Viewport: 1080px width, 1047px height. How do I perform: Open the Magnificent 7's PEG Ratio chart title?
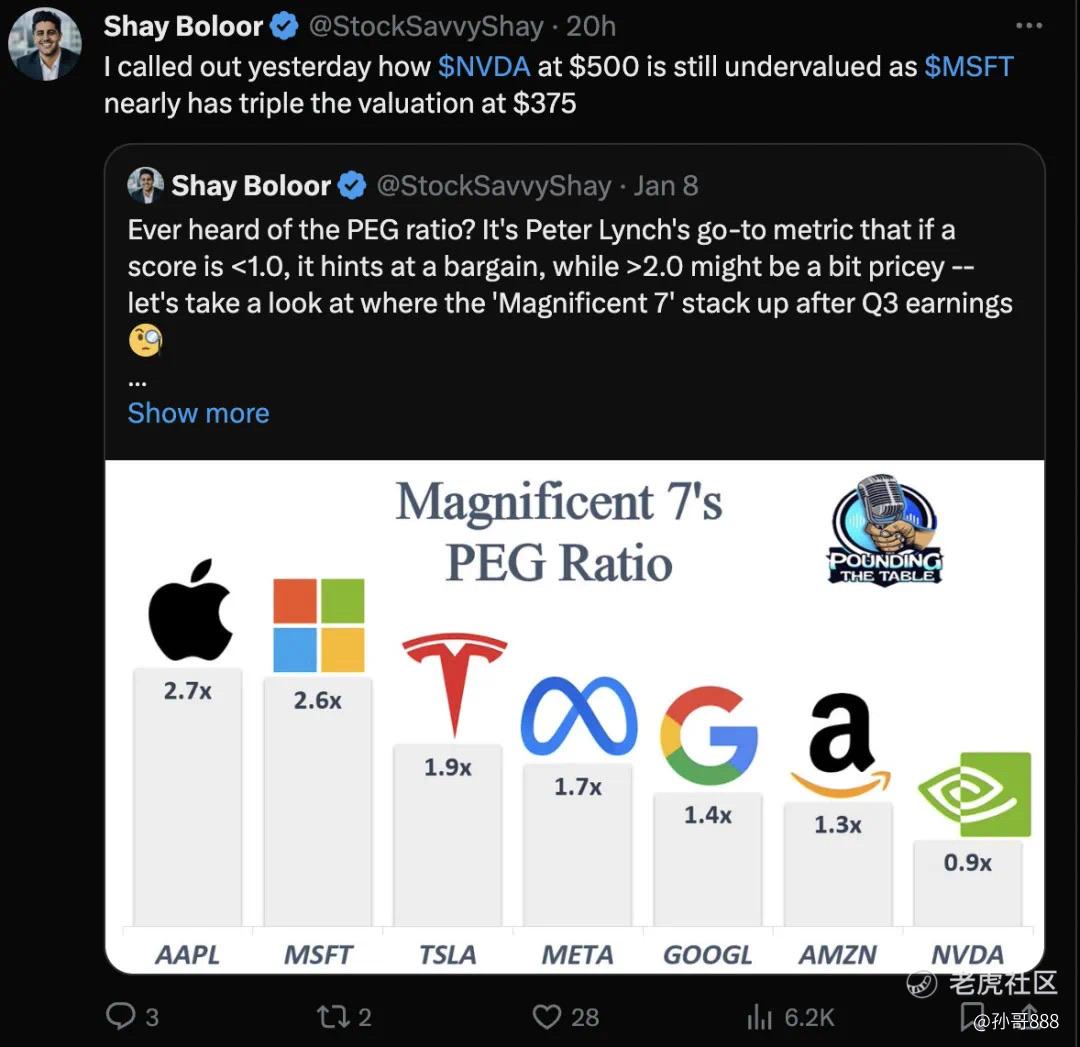tap(558, 531)
